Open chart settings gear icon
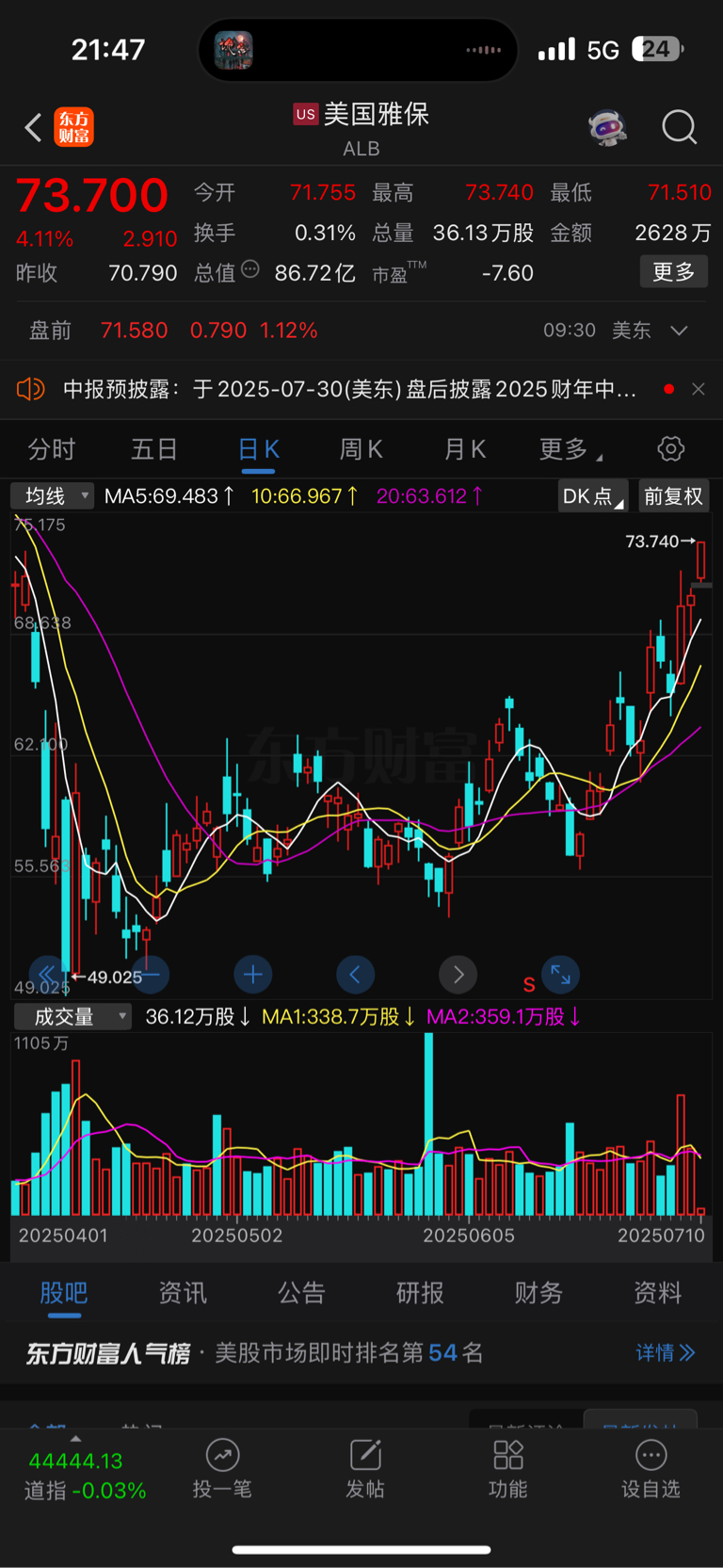723x1568 pixels. (x=671, y=448)
